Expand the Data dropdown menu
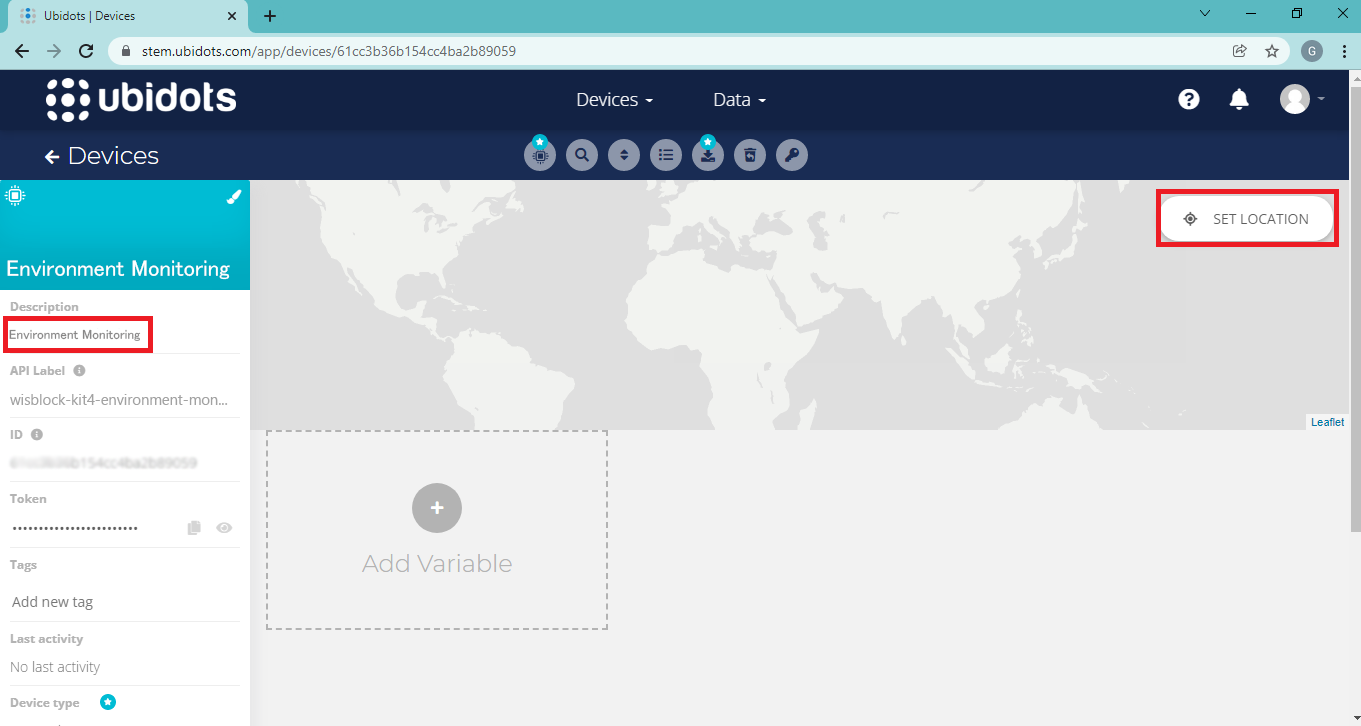The image size is (1361, 726). click(739, 100)
